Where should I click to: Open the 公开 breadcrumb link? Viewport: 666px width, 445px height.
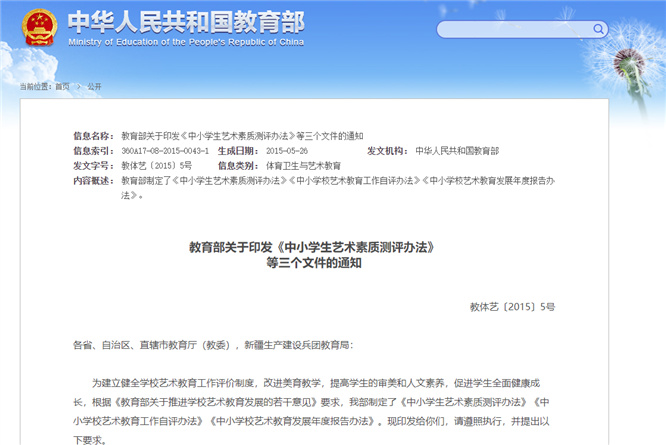pyautogui.click(x=94, y=87)
